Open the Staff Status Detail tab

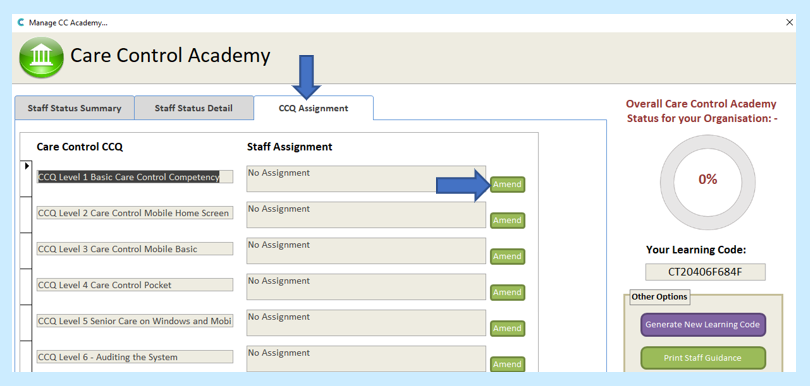tap(194, 108)
